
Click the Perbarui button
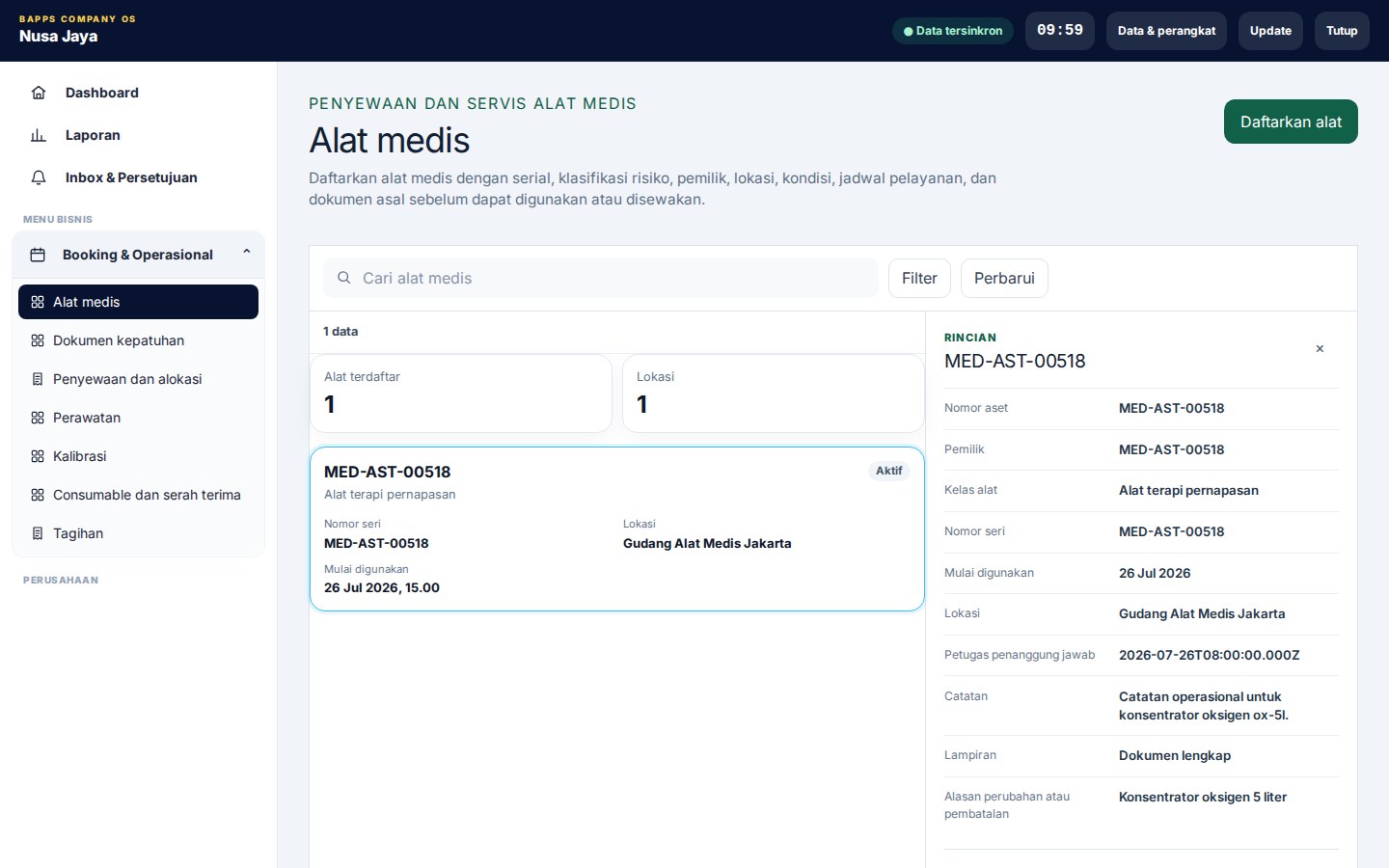tap(1004, 278)
